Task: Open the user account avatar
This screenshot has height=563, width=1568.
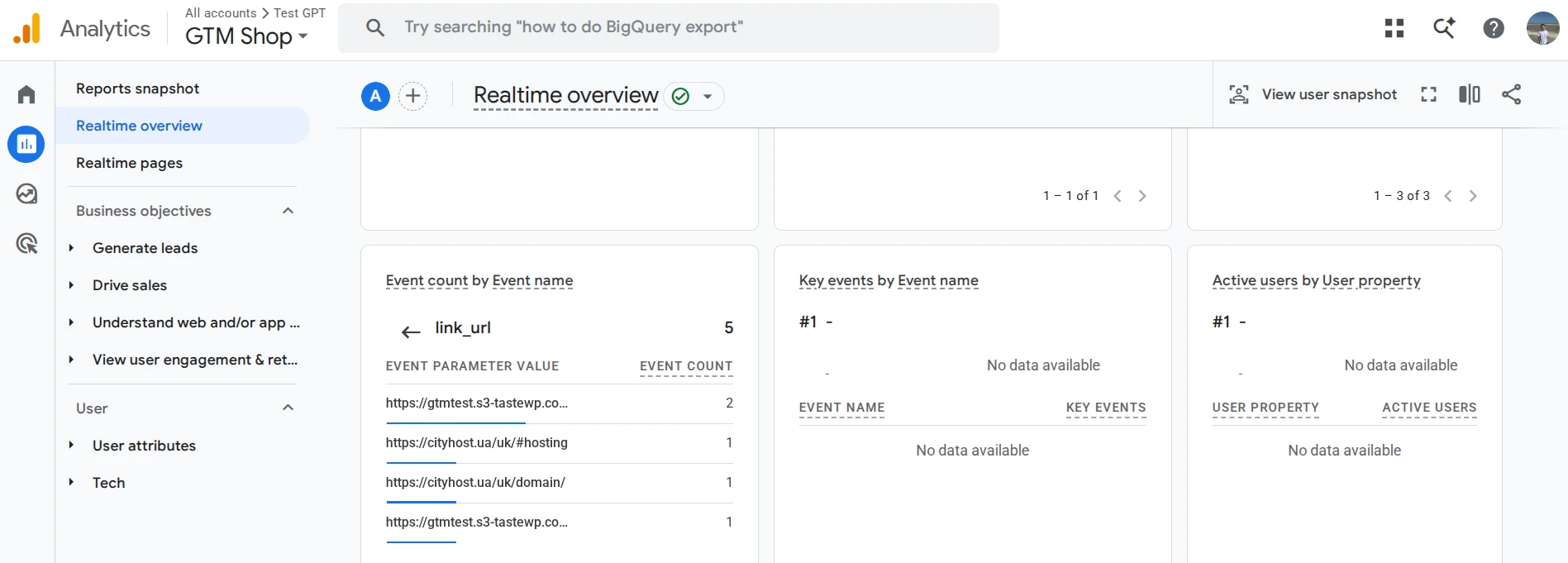Action: [x=1542, y=28]
